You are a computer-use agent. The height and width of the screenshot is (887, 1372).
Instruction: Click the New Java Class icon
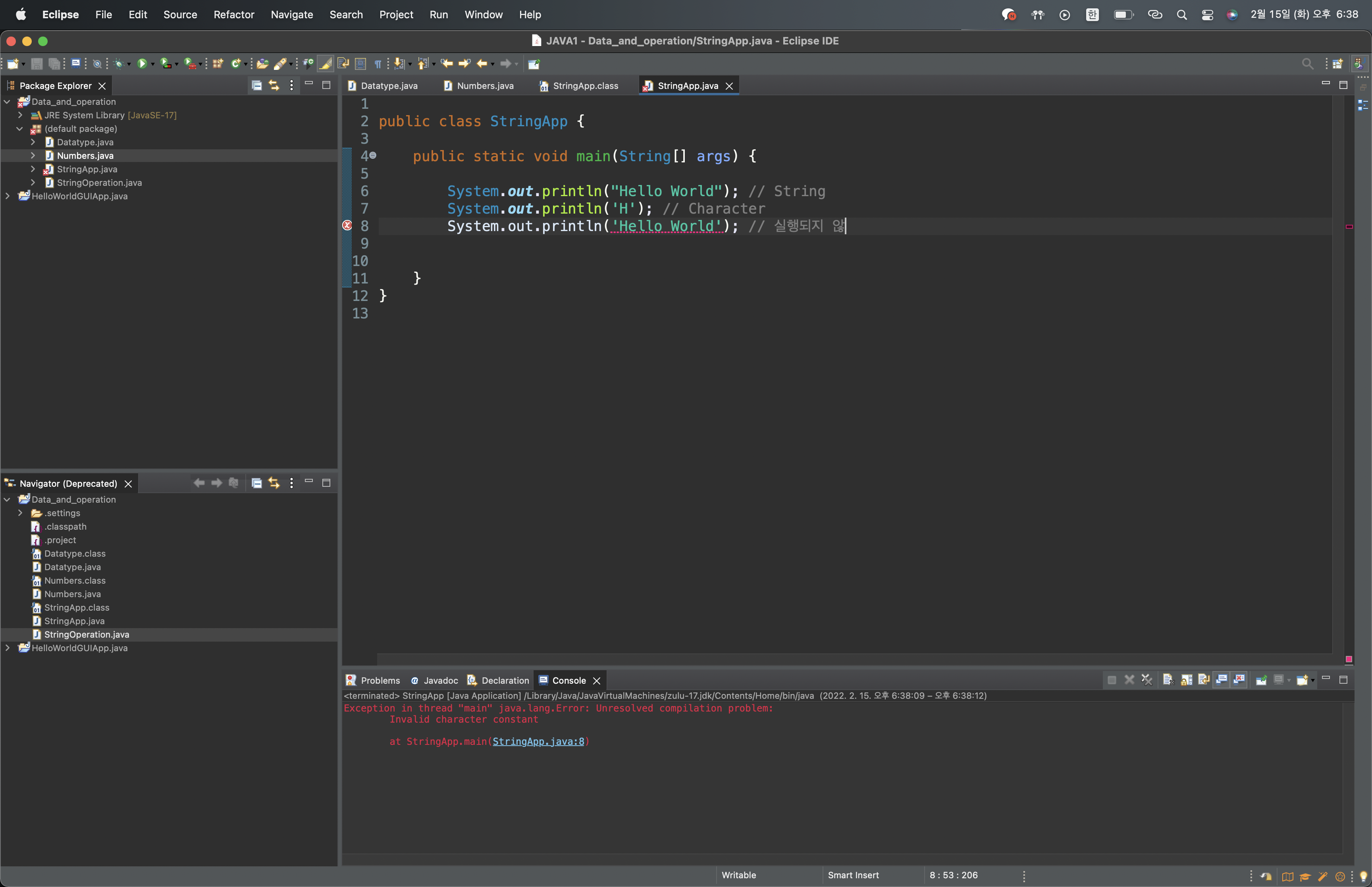pyautogui.click(x=235, y=64)
